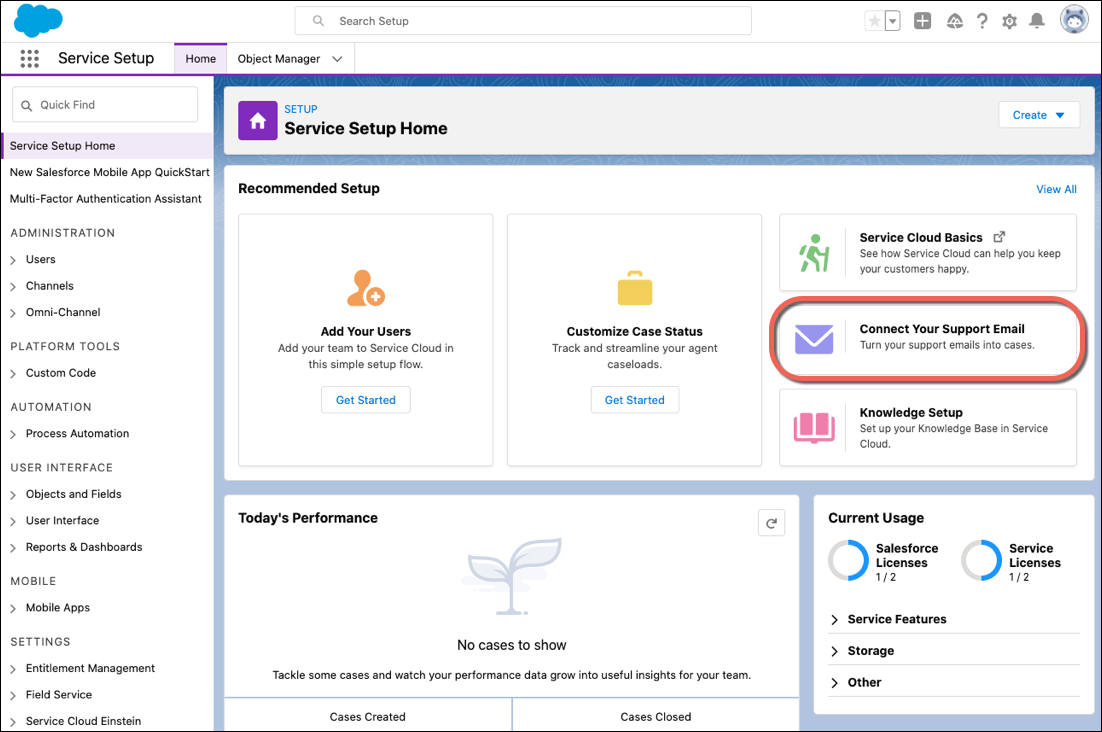Viewport: 1102px width, 732px height.
Task: Expand the Service Cloud Einstein node
Action: 13,722
